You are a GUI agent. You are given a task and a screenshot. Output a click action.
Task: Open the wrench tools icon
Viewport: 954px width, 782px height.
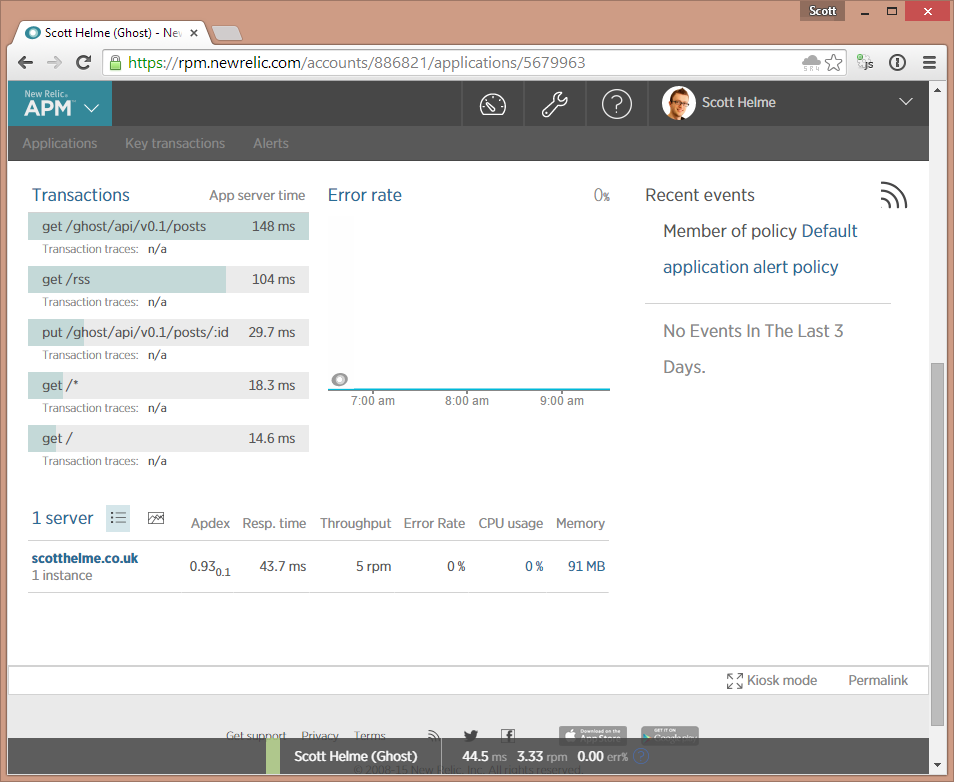(555, 104)
